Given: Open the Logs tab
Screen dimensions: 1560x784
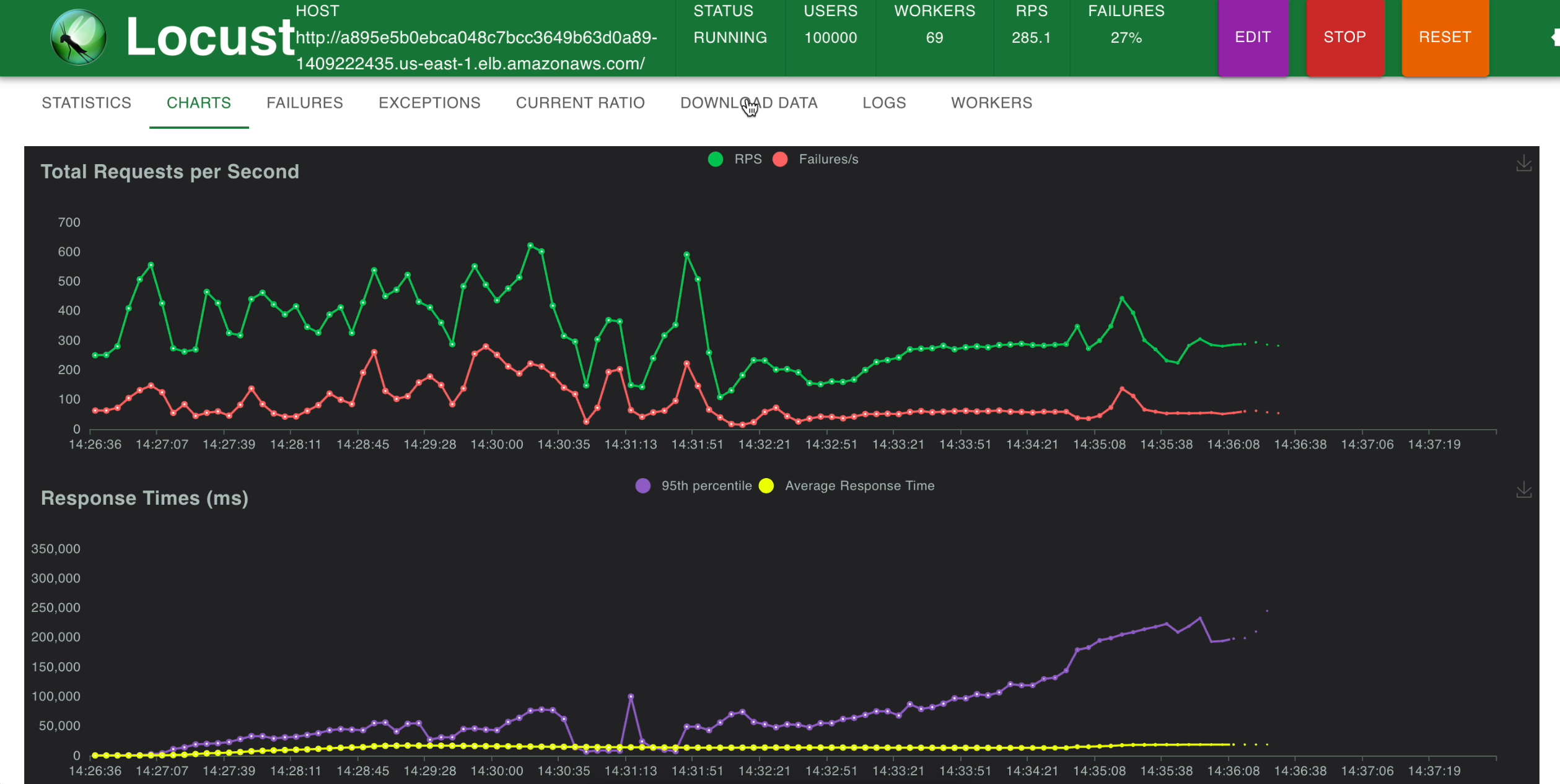Looking at the screenshot, I should (884, 103).
